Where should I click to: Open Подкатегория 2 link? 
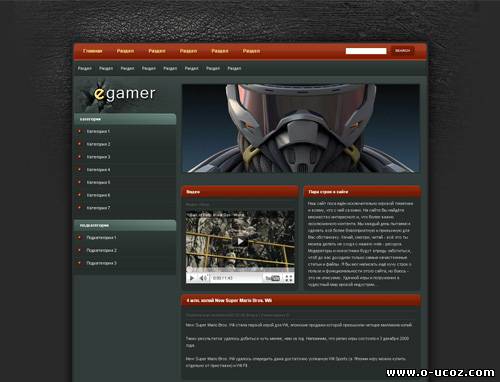click(101, 250)
